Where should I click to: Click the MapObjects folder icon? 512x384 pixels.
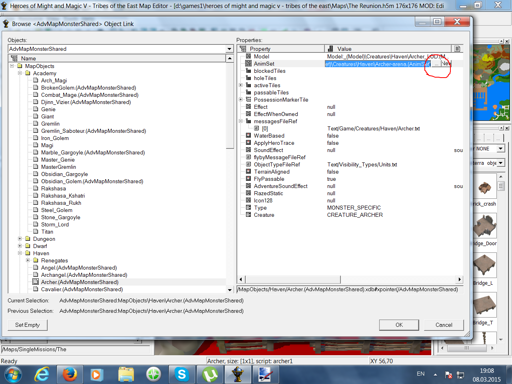point(20,66)
